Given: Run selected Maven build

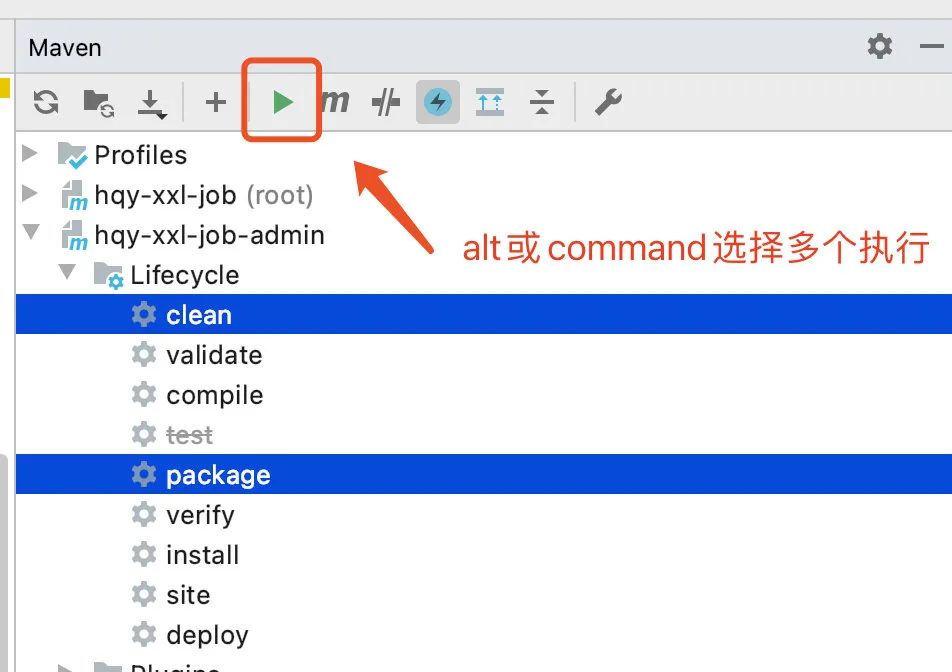Looking at the screenshot, I should [x=282, y=102].
